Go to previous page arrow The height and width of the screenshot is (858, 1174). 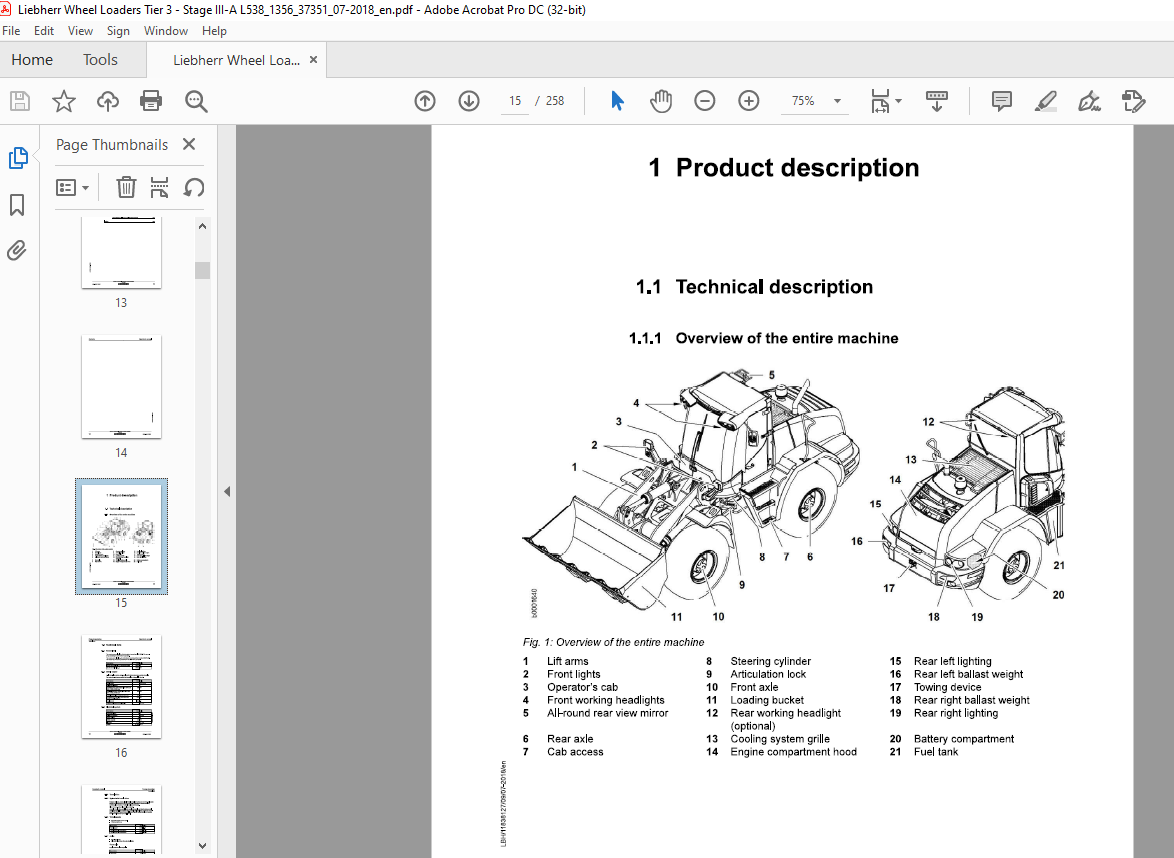tap(425, 101)
